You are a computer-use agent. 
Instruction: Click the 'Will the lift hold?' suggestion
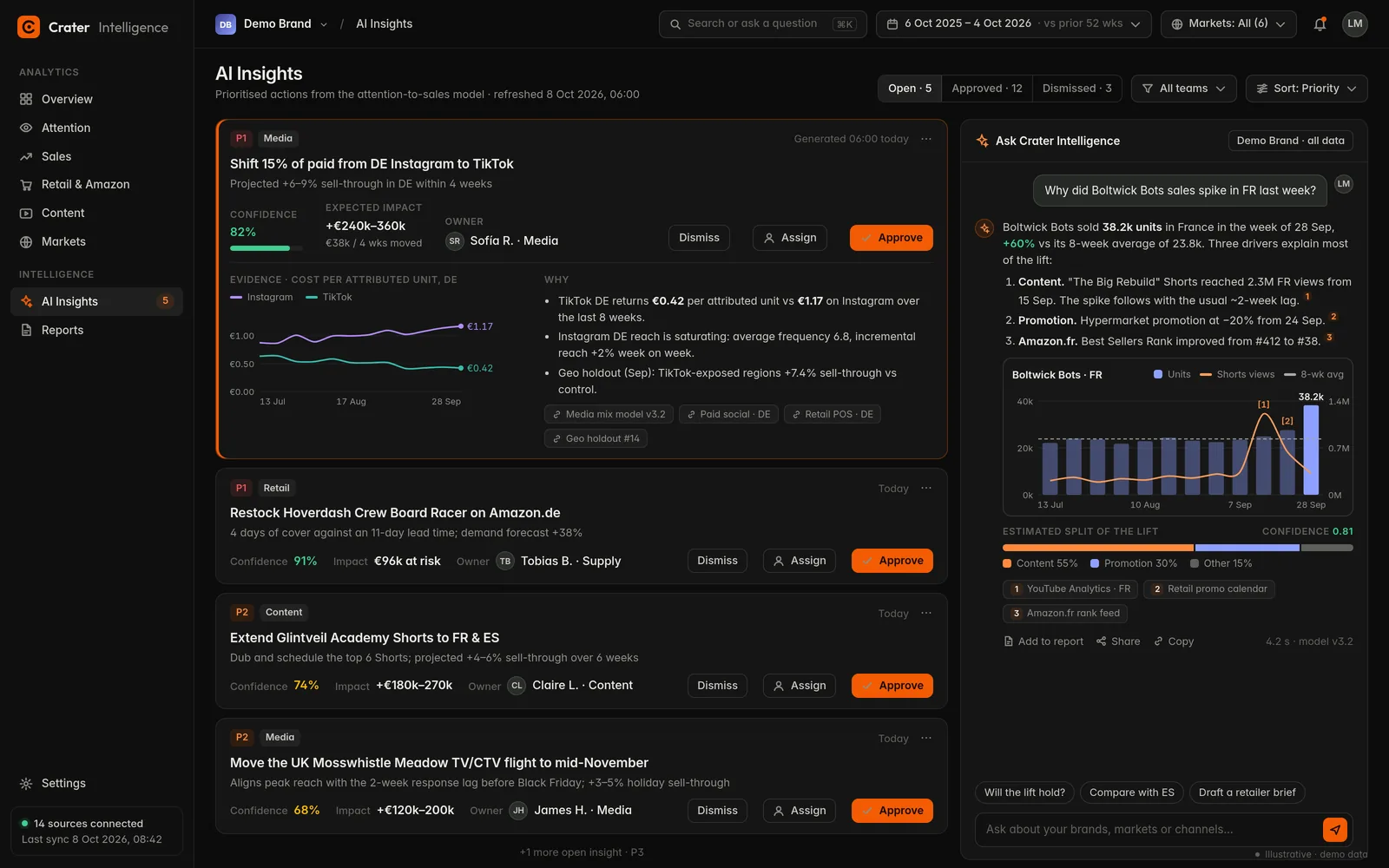click(1024, 792)
